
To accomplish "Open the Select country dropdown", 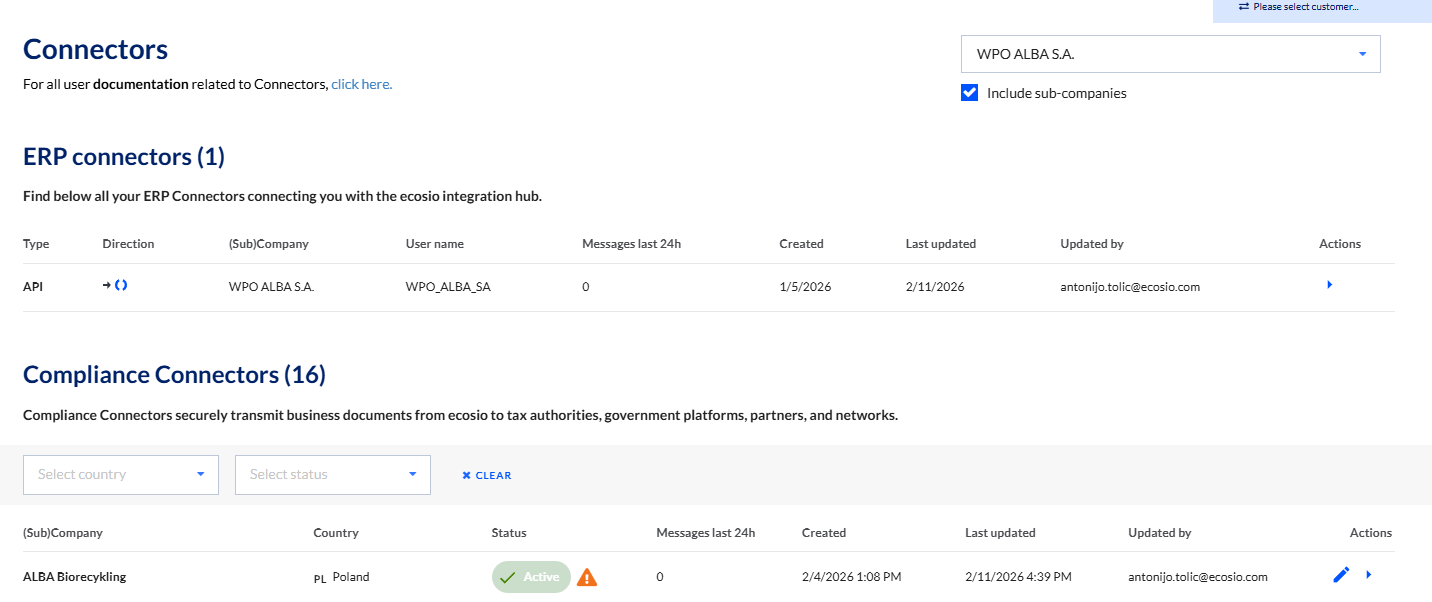I will [x=121, y=475].
